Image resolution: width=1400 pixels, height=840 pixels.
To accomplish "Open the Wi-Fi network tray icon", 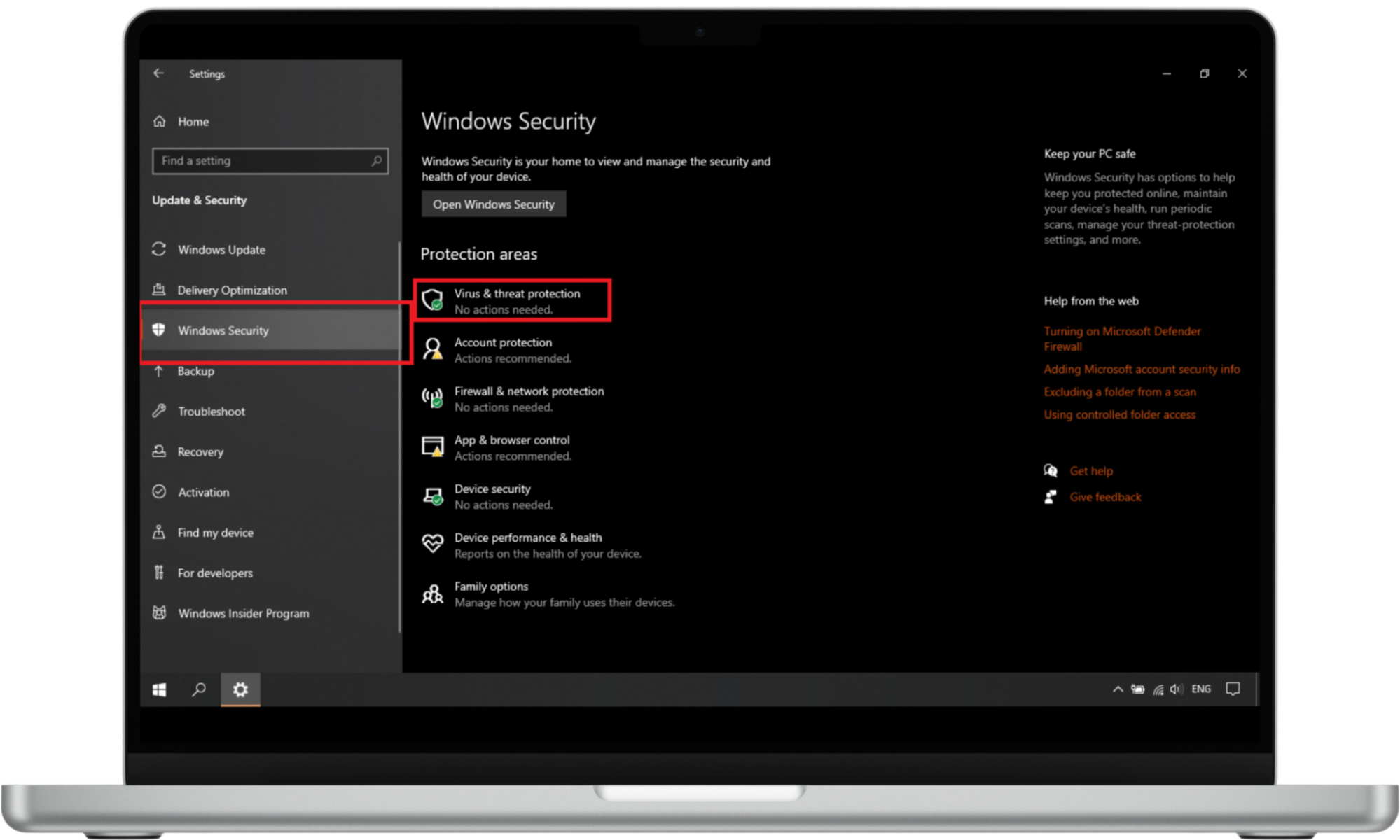I will [x=1158, y=689].
